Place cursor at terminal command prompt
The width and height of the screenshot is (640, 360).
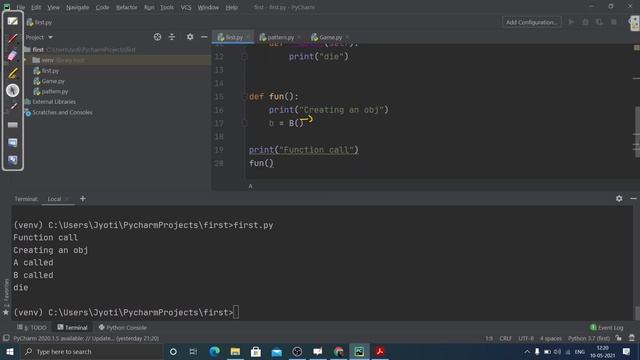pyautogui.click(x=236, y=312)
